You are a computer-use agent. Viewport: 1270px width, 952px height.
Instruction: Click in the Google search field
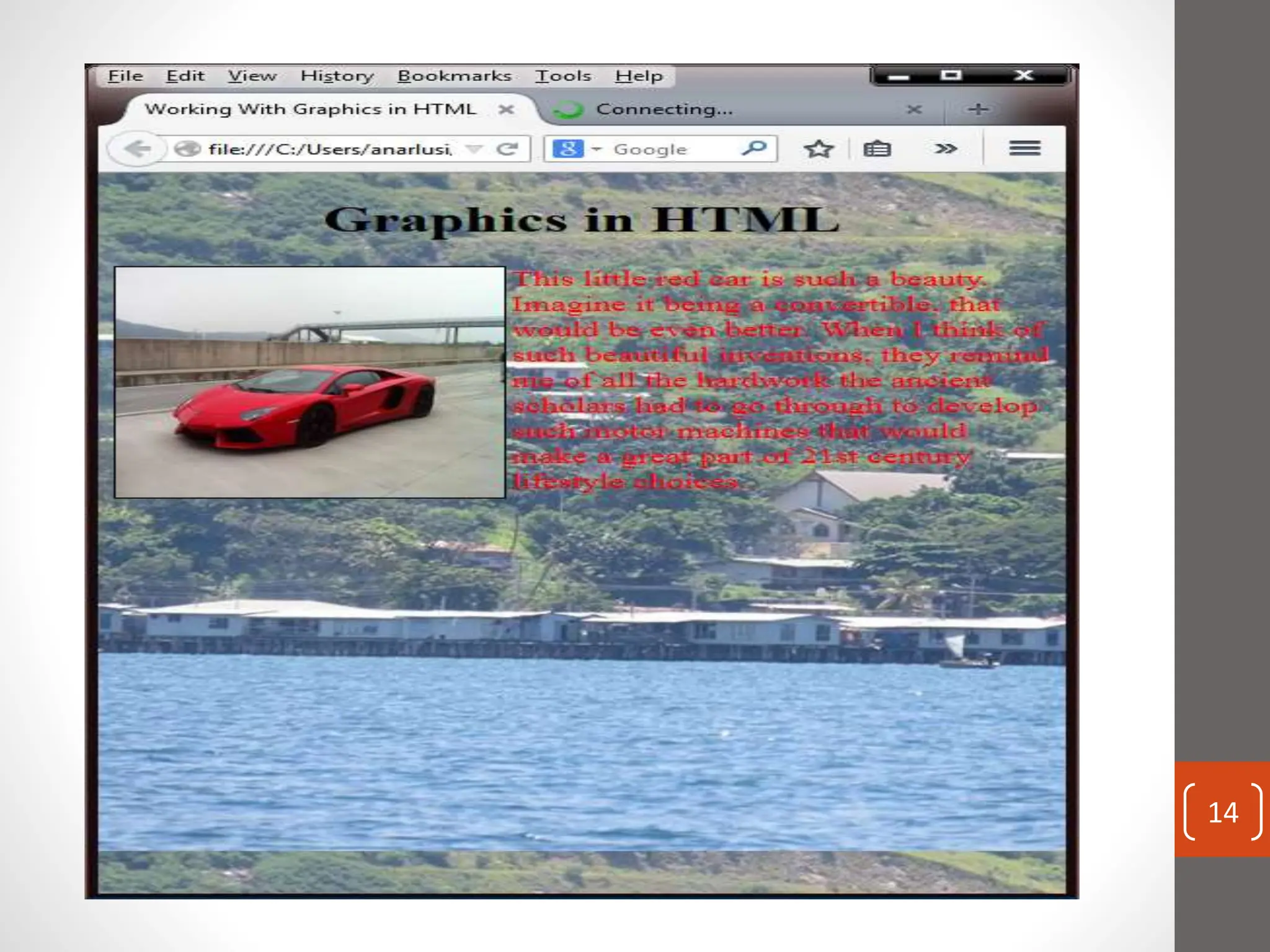[x=670, y=149]
